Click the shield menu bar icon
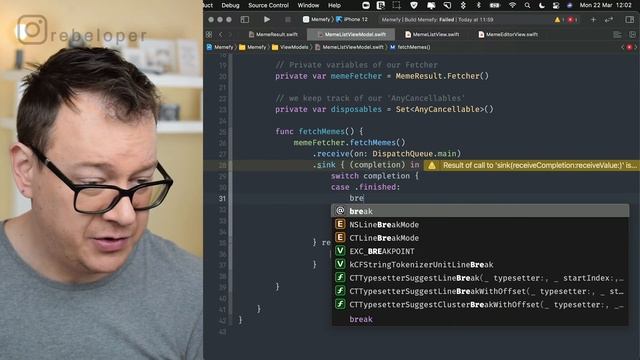Screen dimensions: 640x360 point(414,5)
